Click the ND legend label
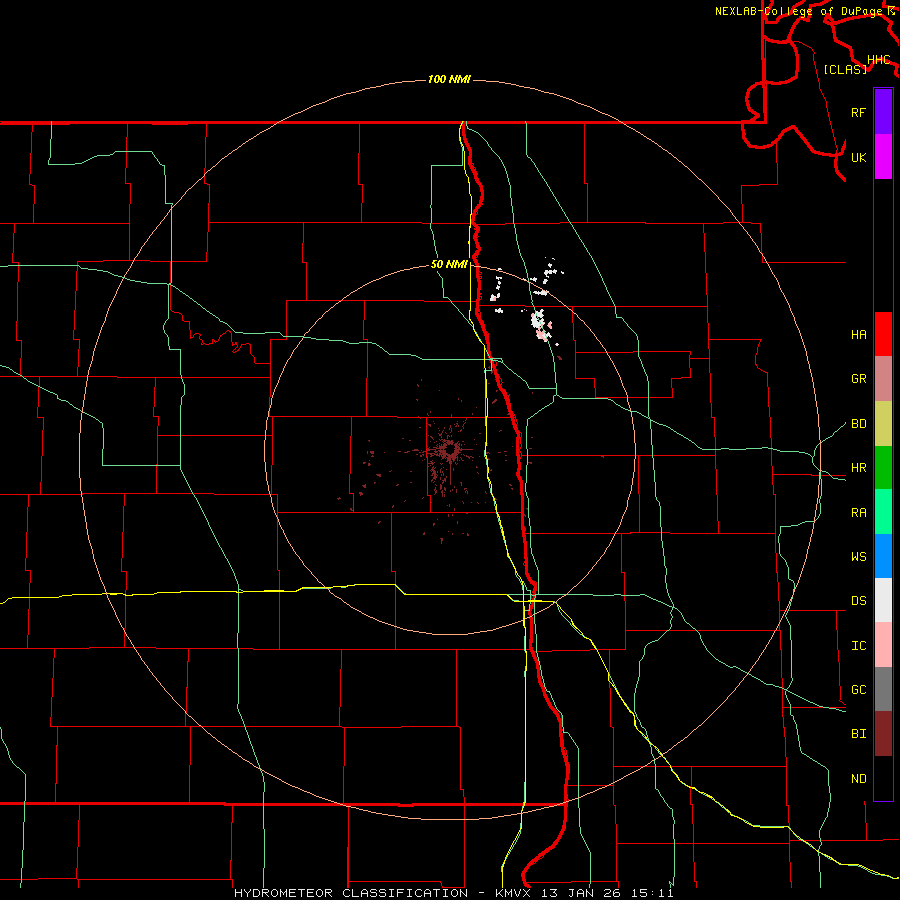The height and width of the screenshot is (900, 900). pyautogui.click(x=858, y=779)
